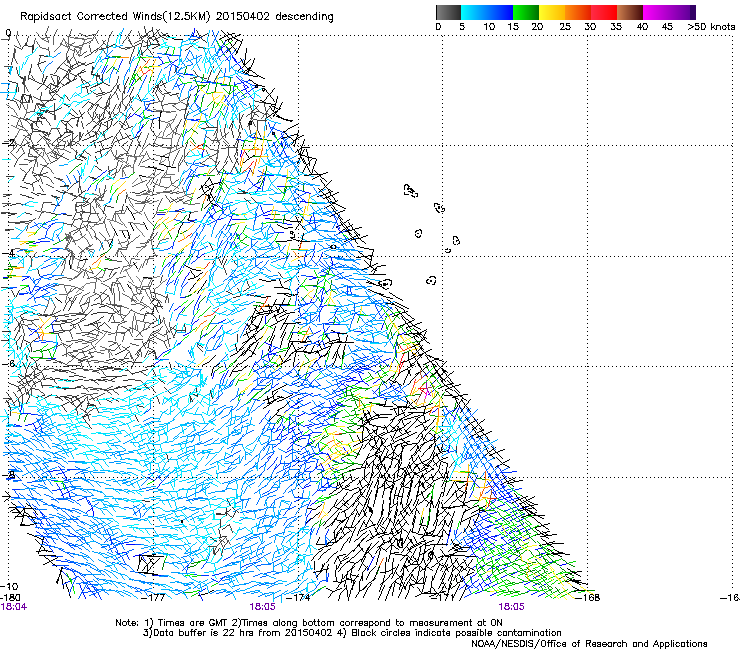Click the "Rapidscat Corrected Winds(12.5KM)" title text

click(115, 17)
